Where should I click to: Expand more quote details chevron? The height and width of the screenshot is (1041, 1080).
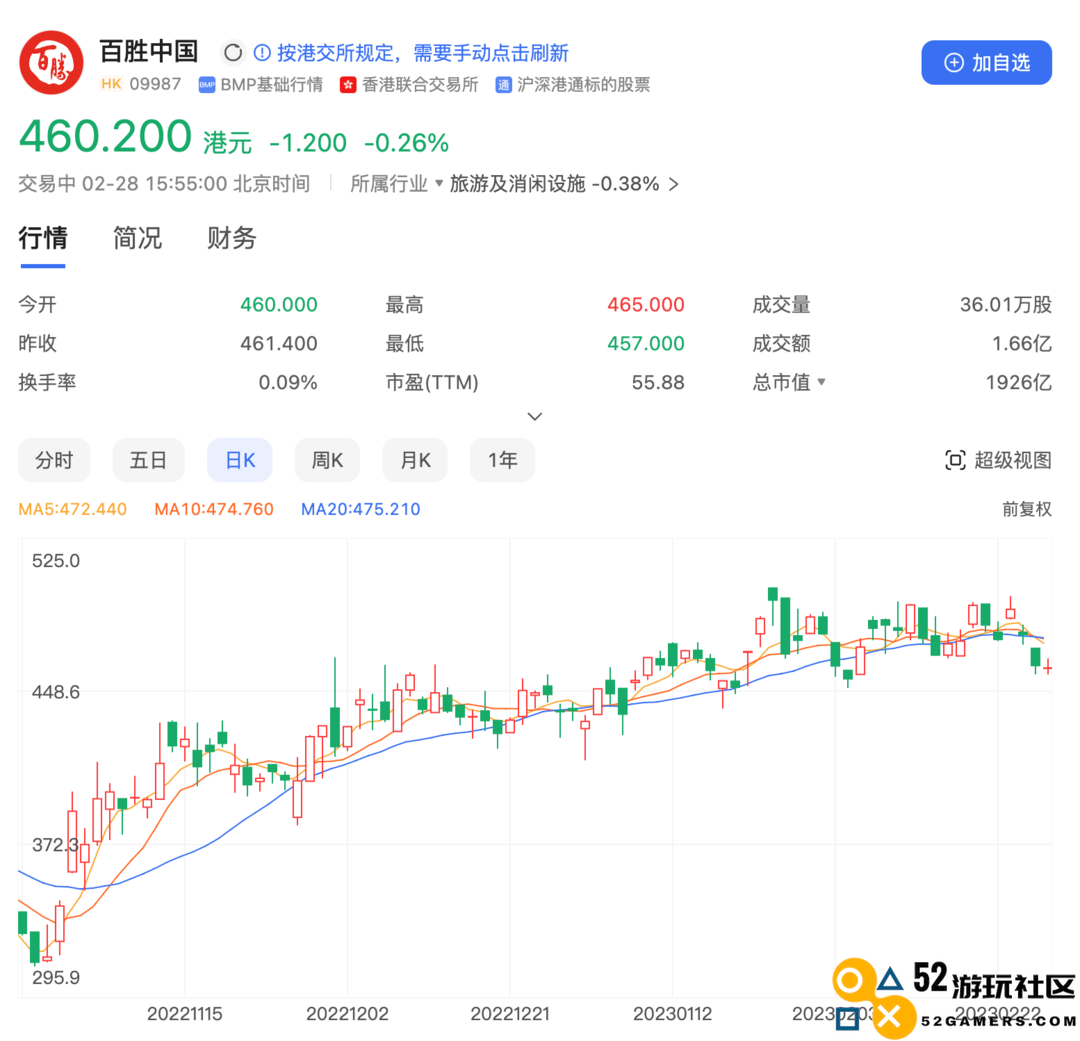534,416
